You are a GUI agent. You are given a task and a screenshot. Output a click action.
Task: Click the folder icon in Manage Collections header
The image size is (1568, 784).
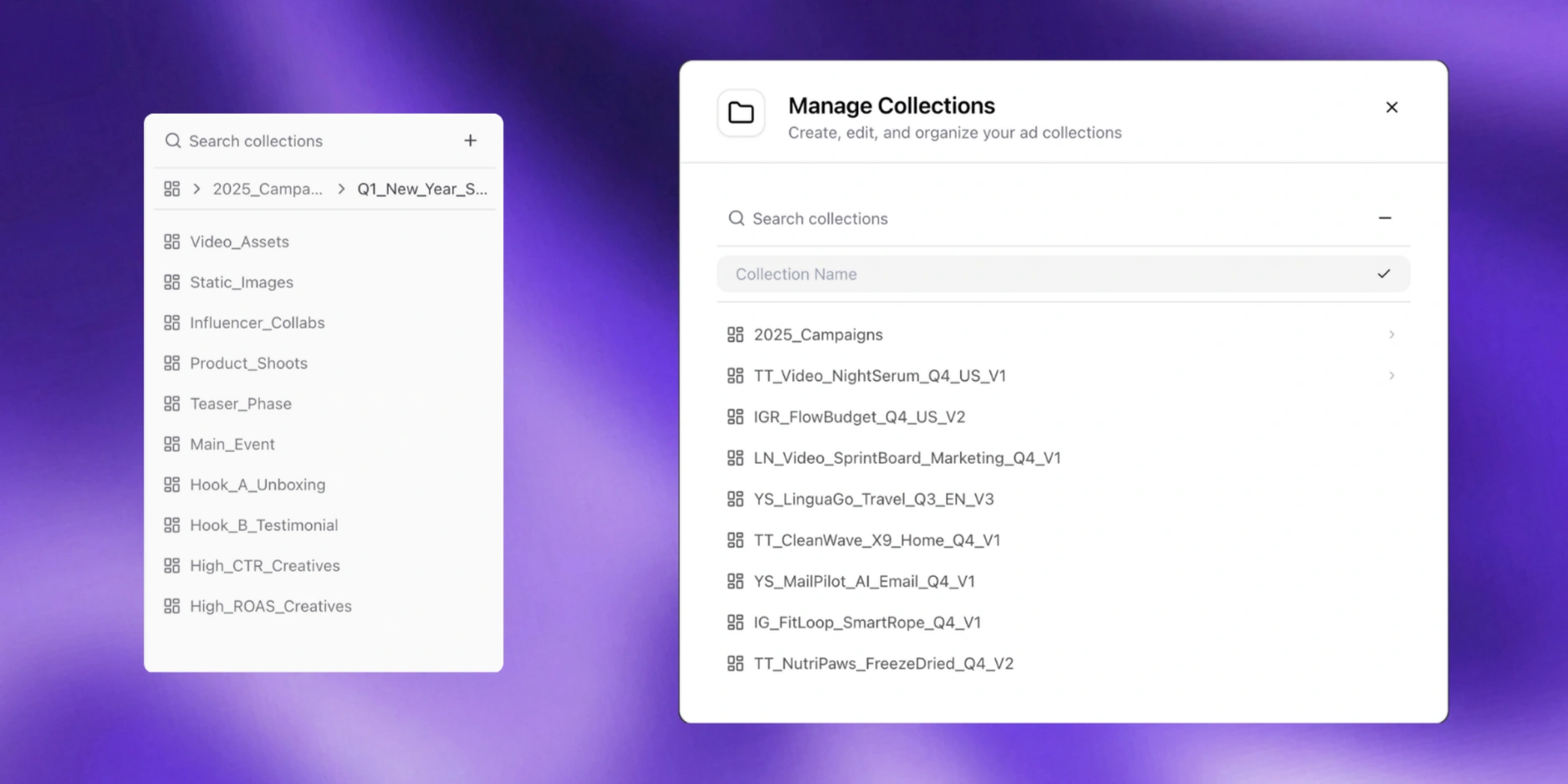741,113
